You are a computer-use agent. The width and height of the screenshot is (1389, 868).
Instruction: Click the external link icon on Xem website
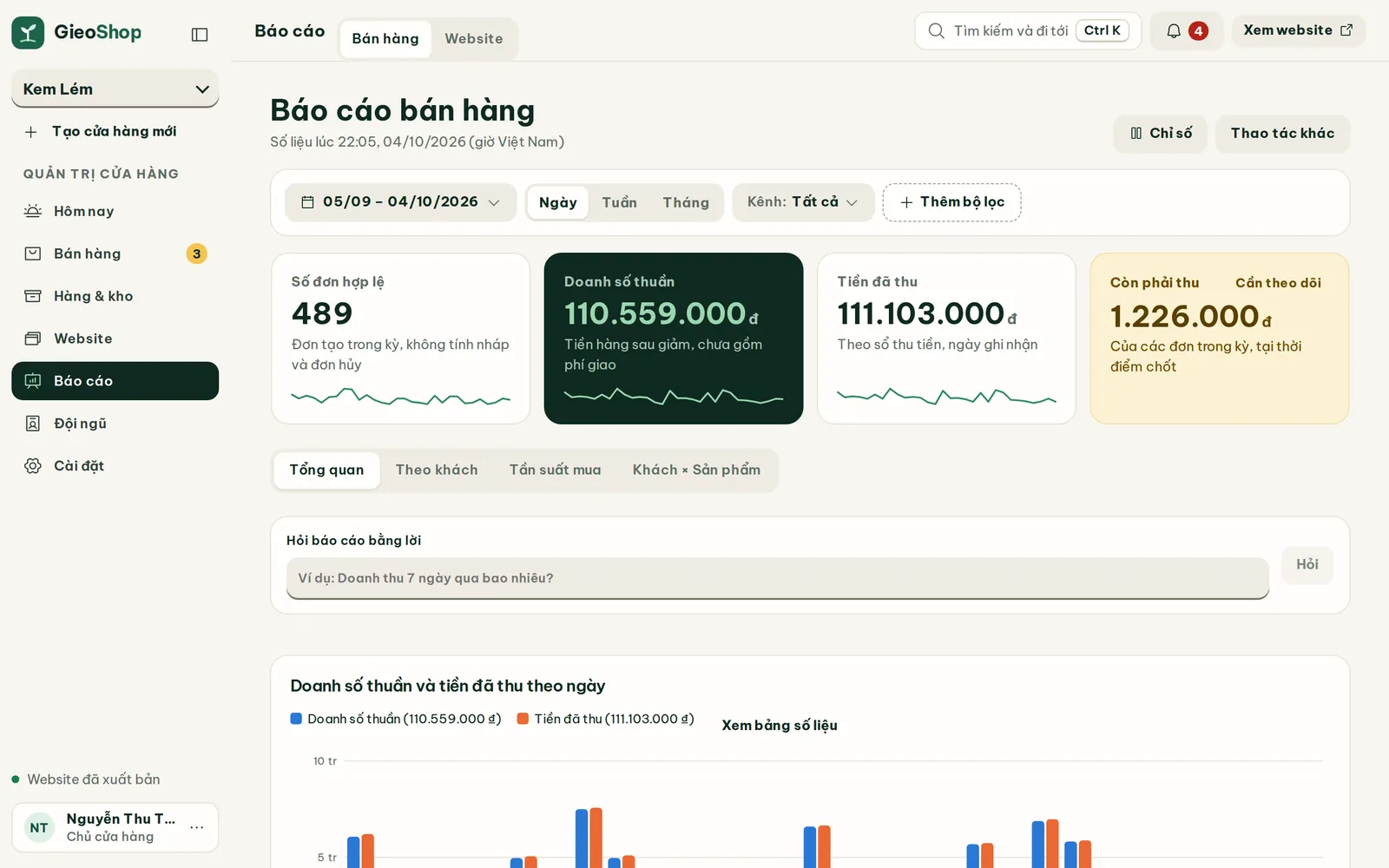pyautogui.click(x=1346, y=30)
